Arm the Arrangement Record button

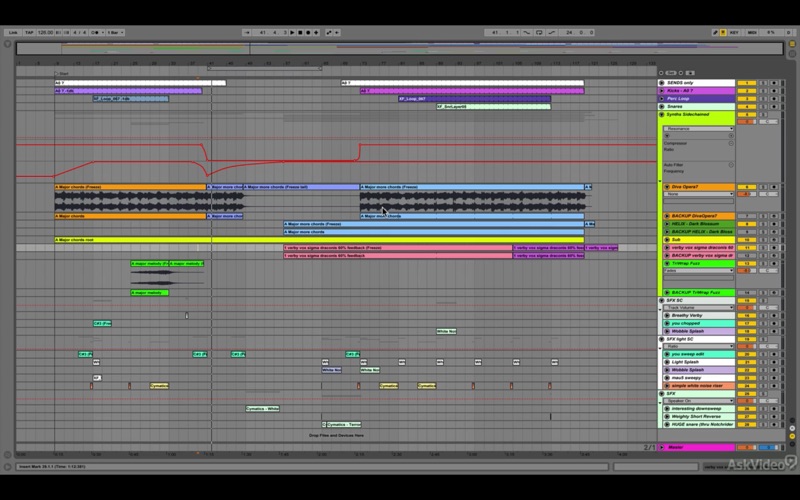pyautogui.click(x=308, y=33)
